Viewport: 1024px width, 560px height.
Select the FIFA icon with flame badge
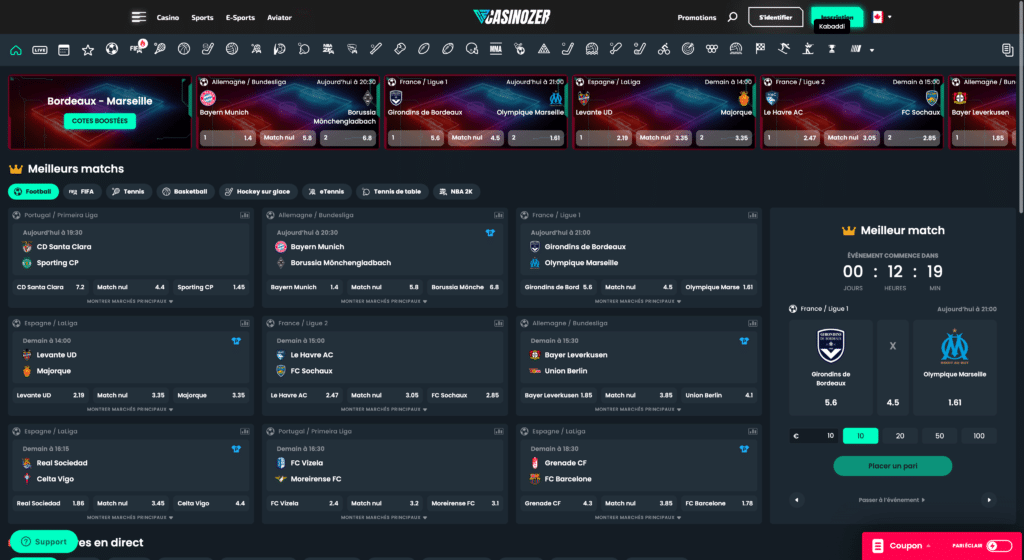click(137, 48)
